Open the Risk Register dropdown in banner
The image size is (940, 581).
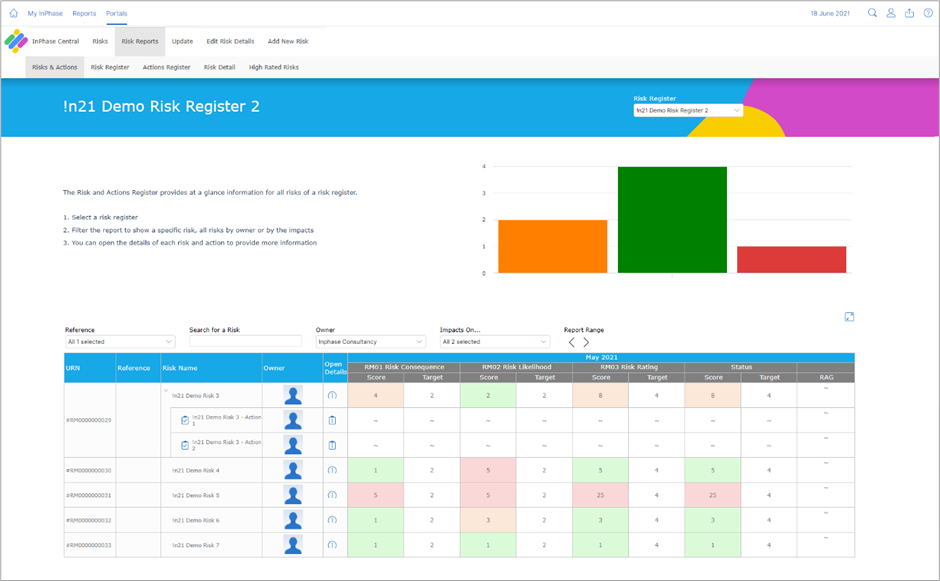(688, 110)
